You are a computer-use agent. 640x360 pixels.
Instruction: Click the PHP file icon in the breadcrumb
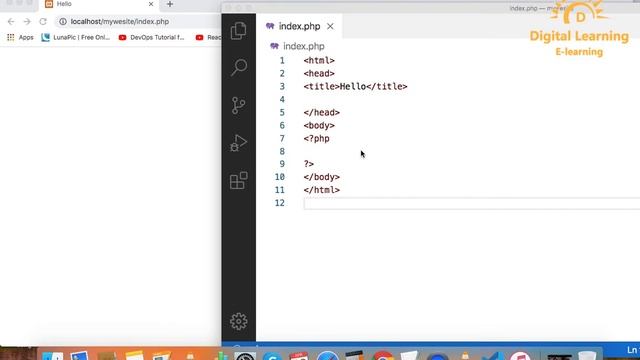coord(274,46)
